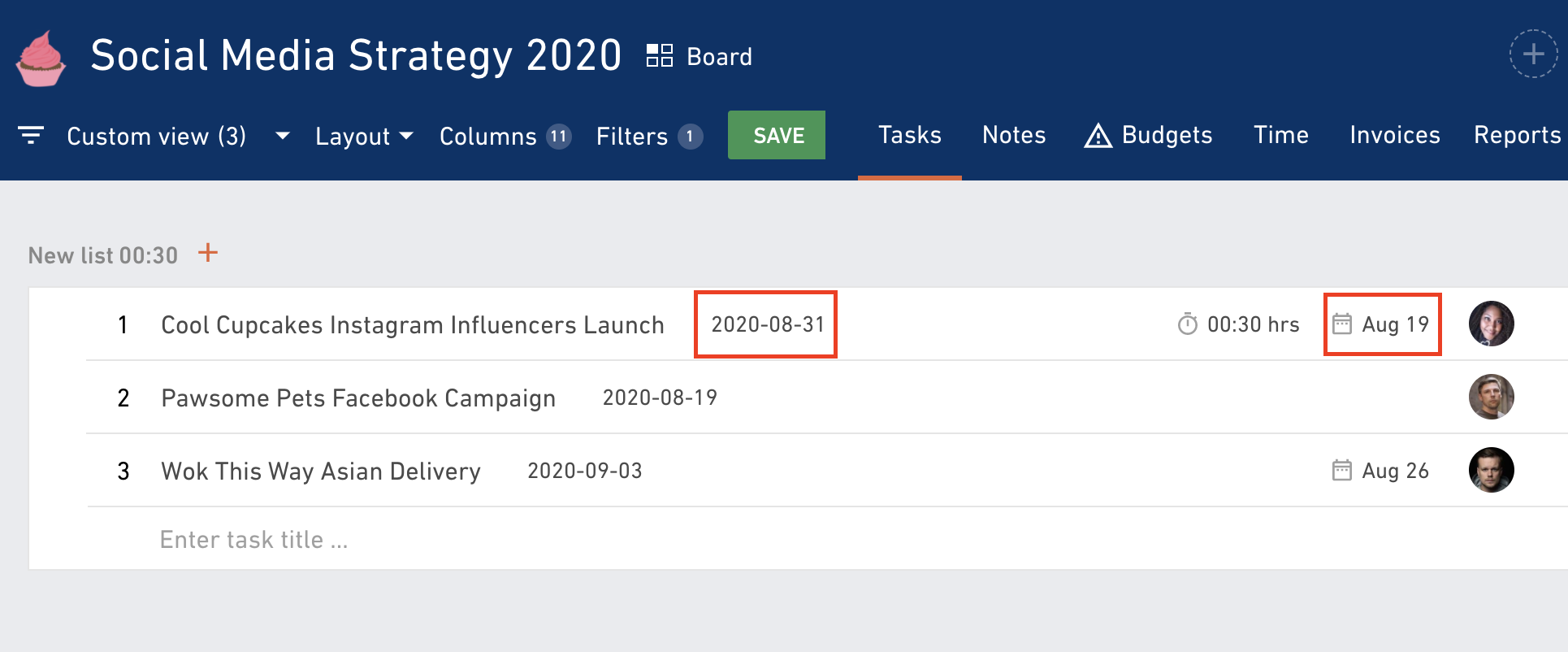
Task: Open Filters 1 panel
Action: [x=649, y=136]
